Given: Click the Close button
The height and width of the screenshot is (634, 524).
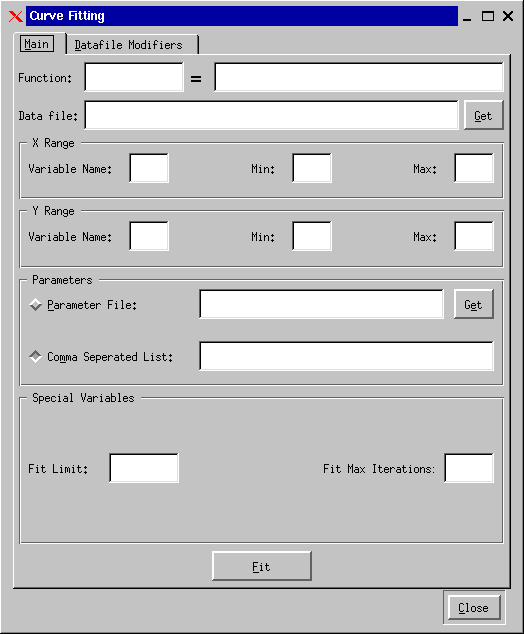Looking at the screenshot, I should 473,608.
